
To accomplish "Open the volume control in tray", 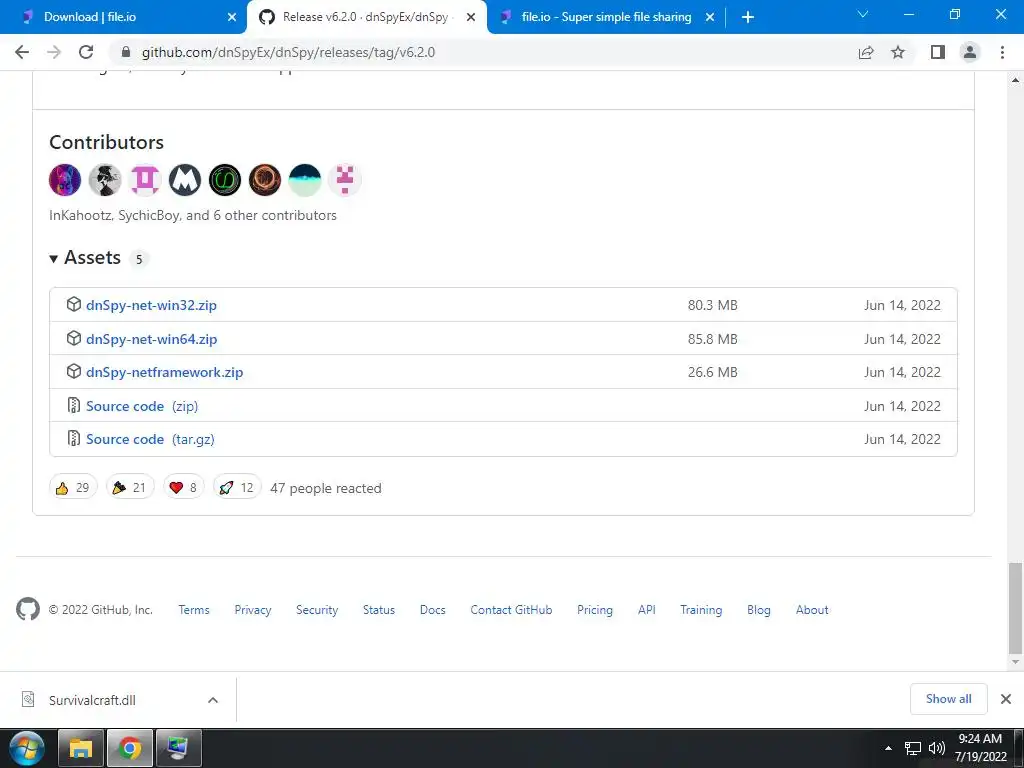I will pos(936,748).
